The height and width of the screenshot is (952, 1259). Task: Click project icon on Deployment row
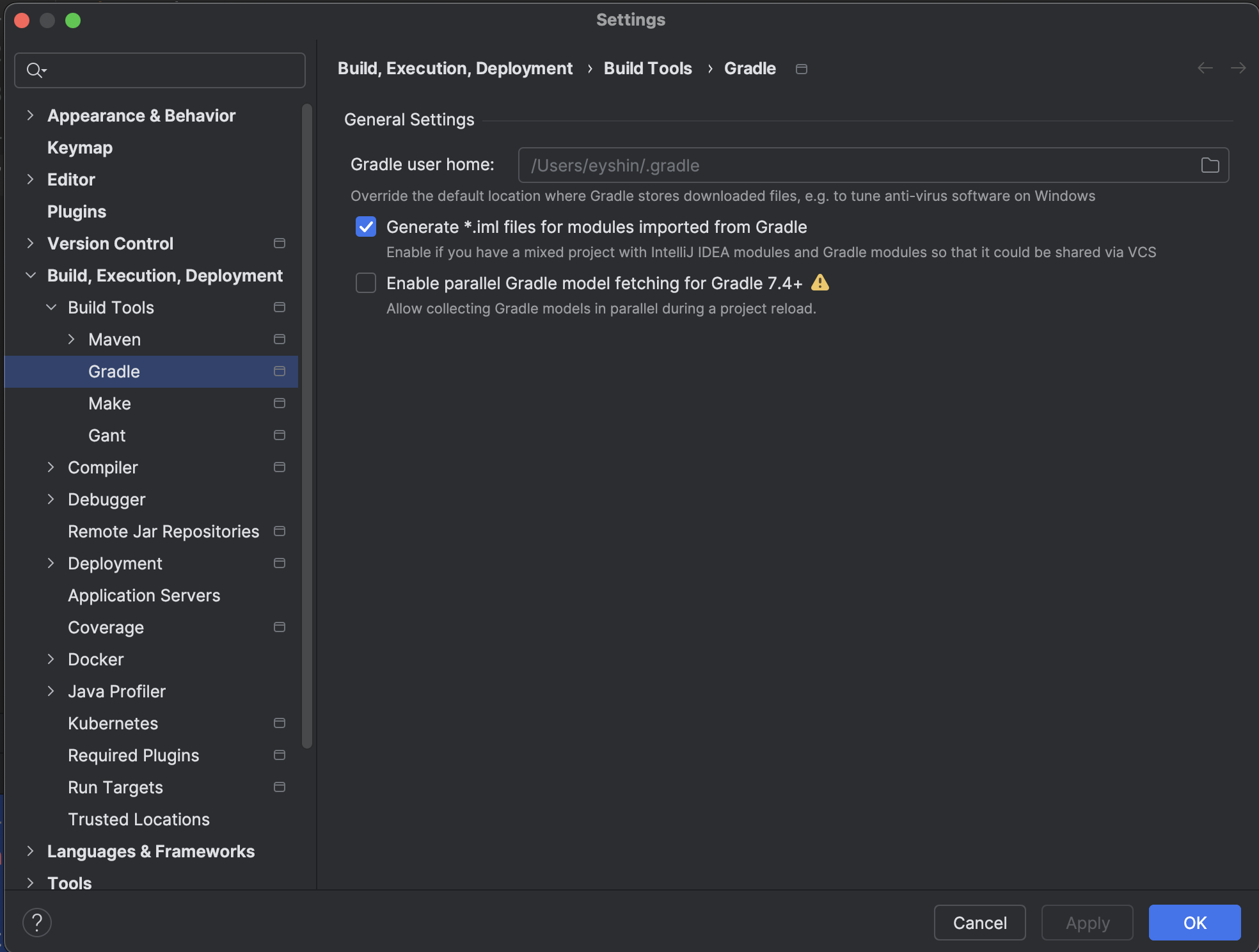280,563
